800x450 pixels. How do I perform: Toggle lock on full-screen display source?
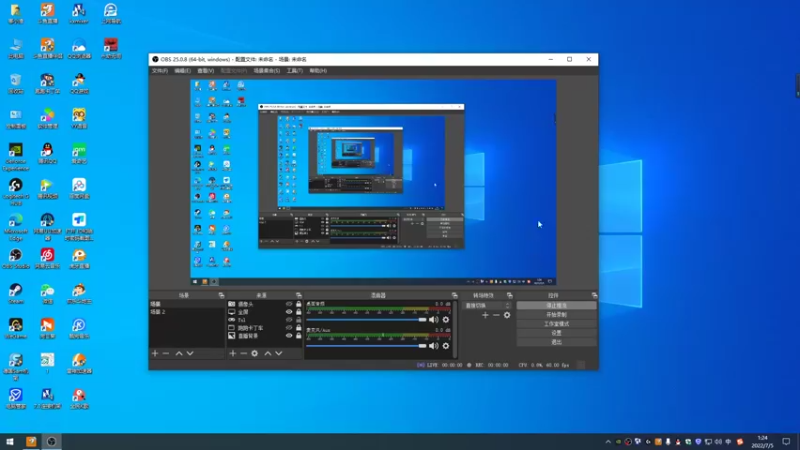(x=298, y=312)
